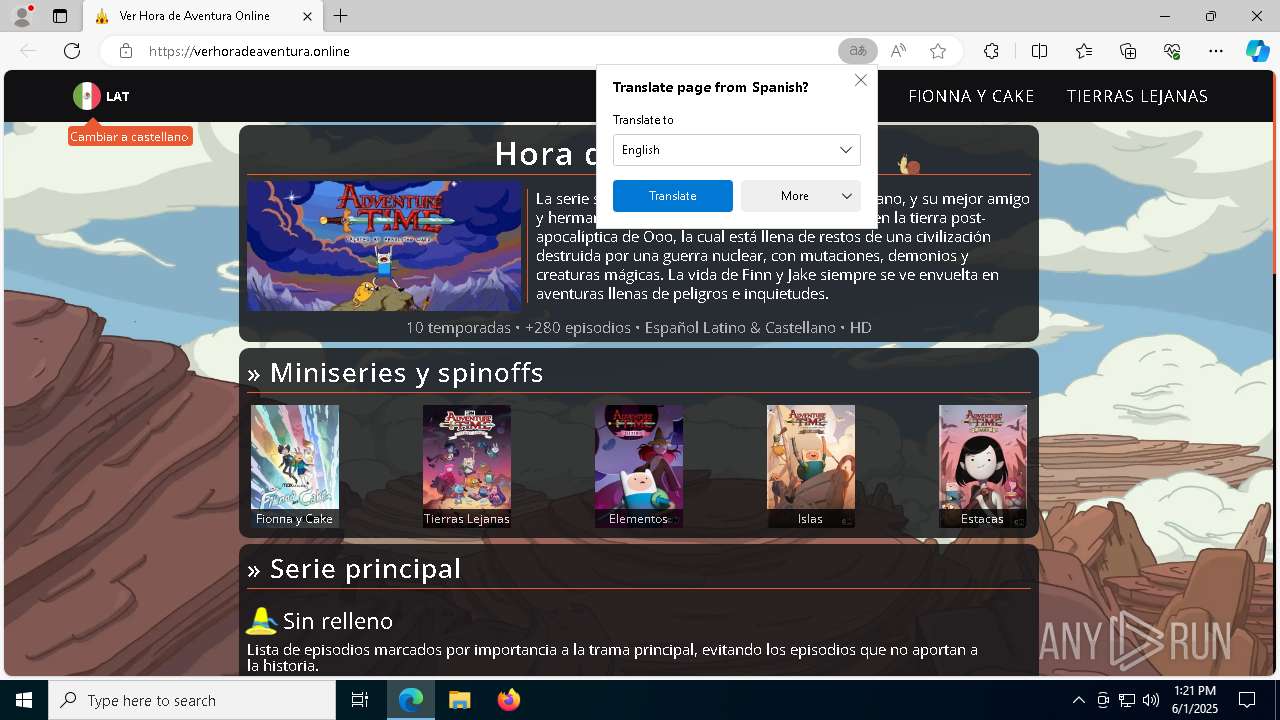Launch the Copilot sidebar icon

pos(1257,51)
